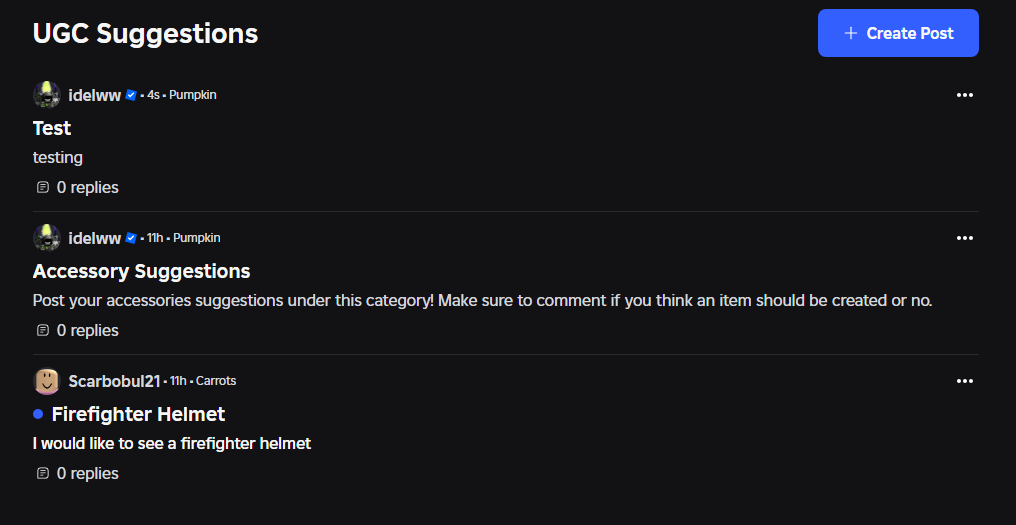
Task: Click the replies icon under Firefighter Helmet
Action: pos(42,473)
